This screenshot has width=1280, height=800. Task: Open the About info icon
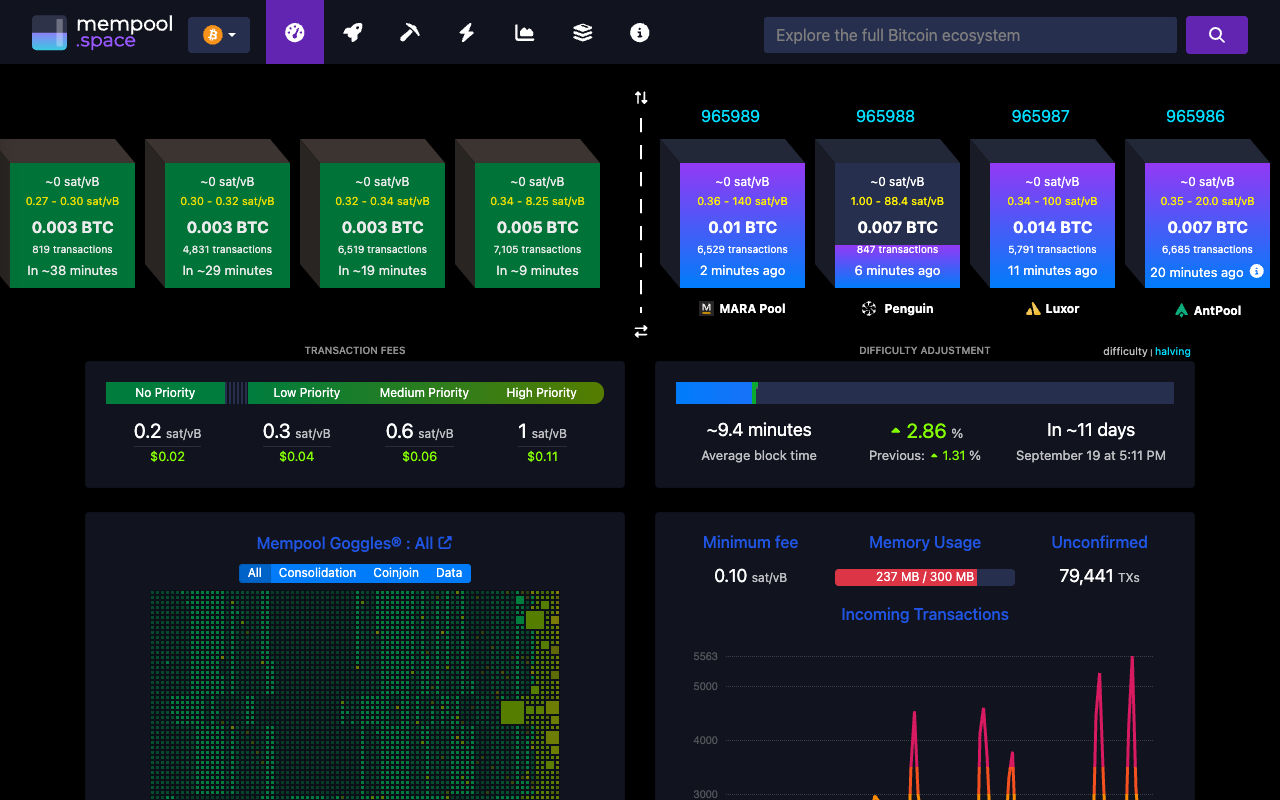pos(640,32)
